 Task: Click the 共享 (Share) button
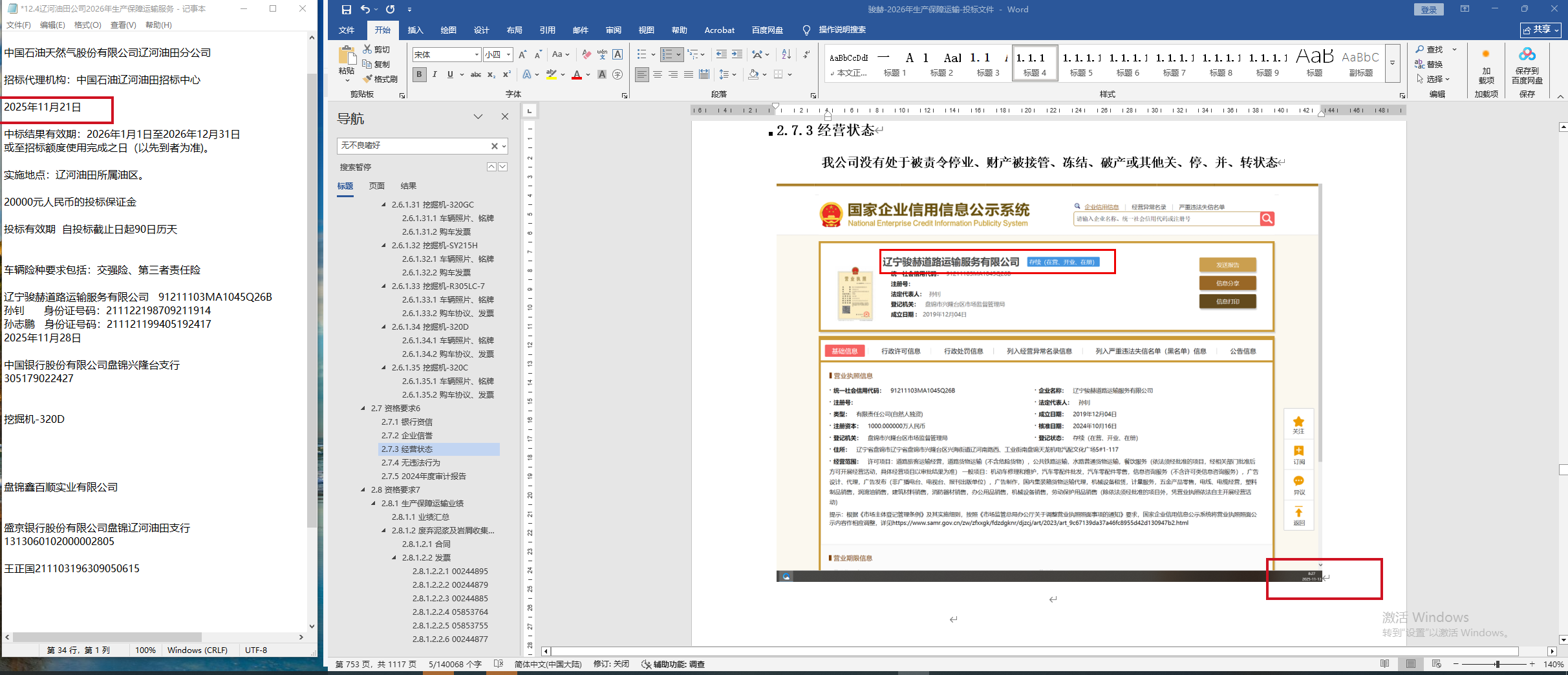pos(1541,30)
